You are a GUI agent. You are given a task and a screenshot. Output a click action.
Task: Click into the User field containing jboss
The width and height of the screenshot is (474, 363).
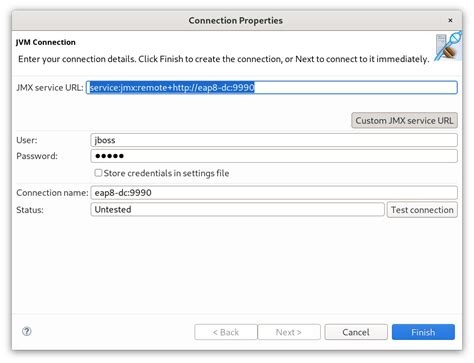tap(274, 140)
